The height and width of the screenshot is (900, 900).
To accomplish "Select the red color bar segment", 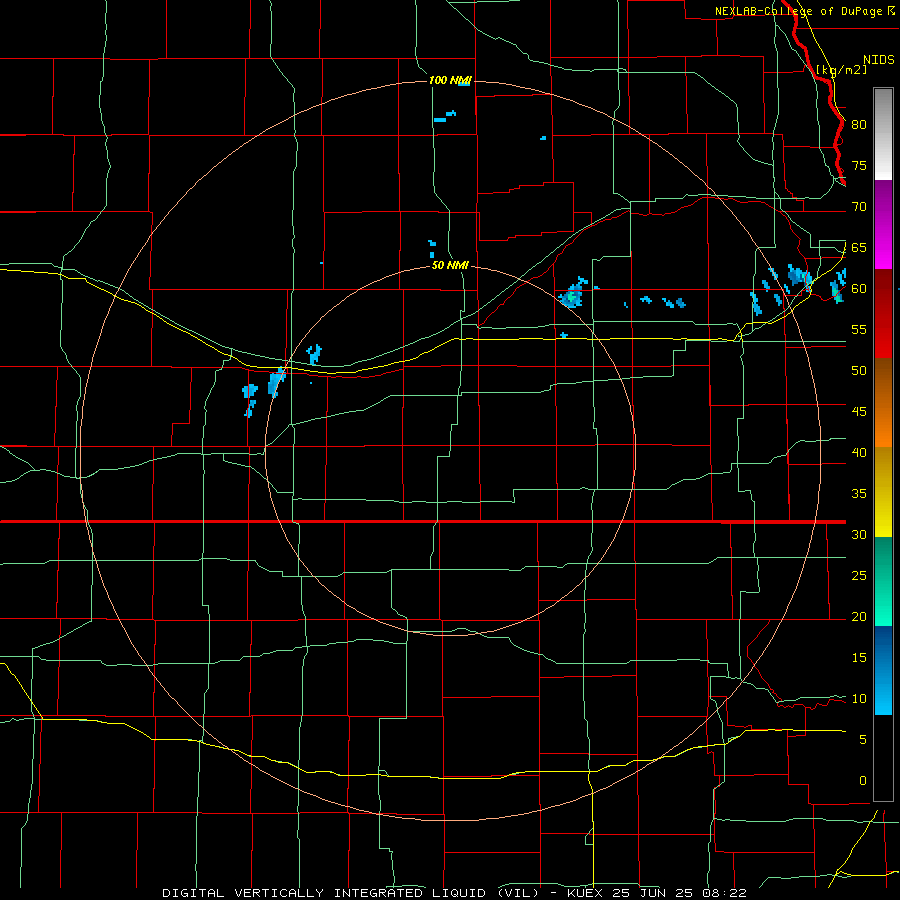I will pos(883,314).
